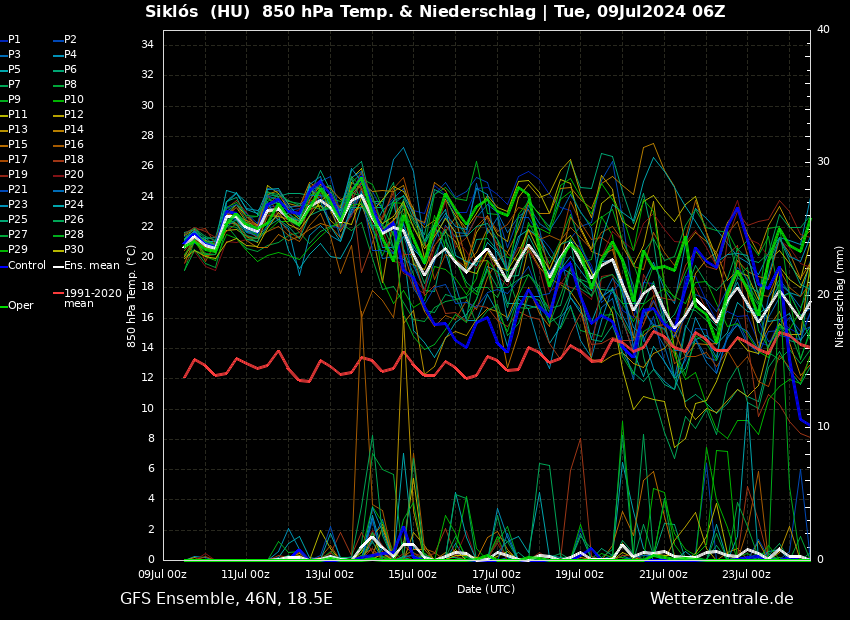
Task: Click the GFS Ensemble, 46N, 18.5E caption
Action: coord(226,599)
